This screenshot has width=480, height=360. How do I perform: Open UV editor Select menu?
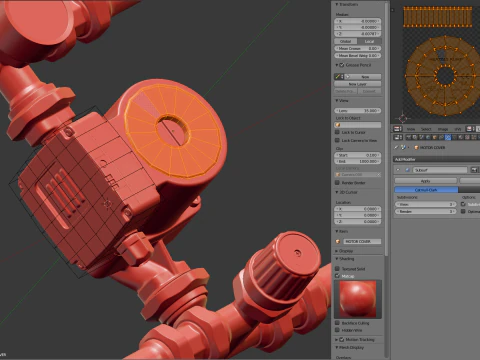pyautogui.click(x=426, y=129)
